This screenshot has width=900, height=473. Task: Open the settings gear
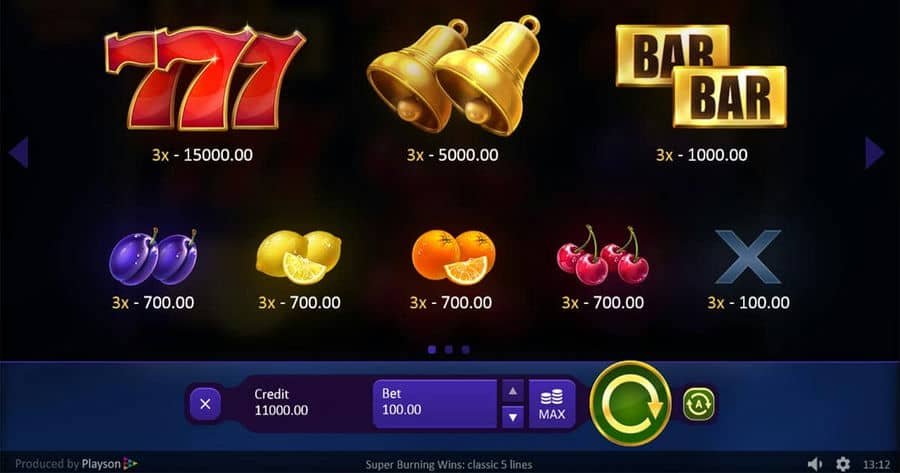click(843, 463)
